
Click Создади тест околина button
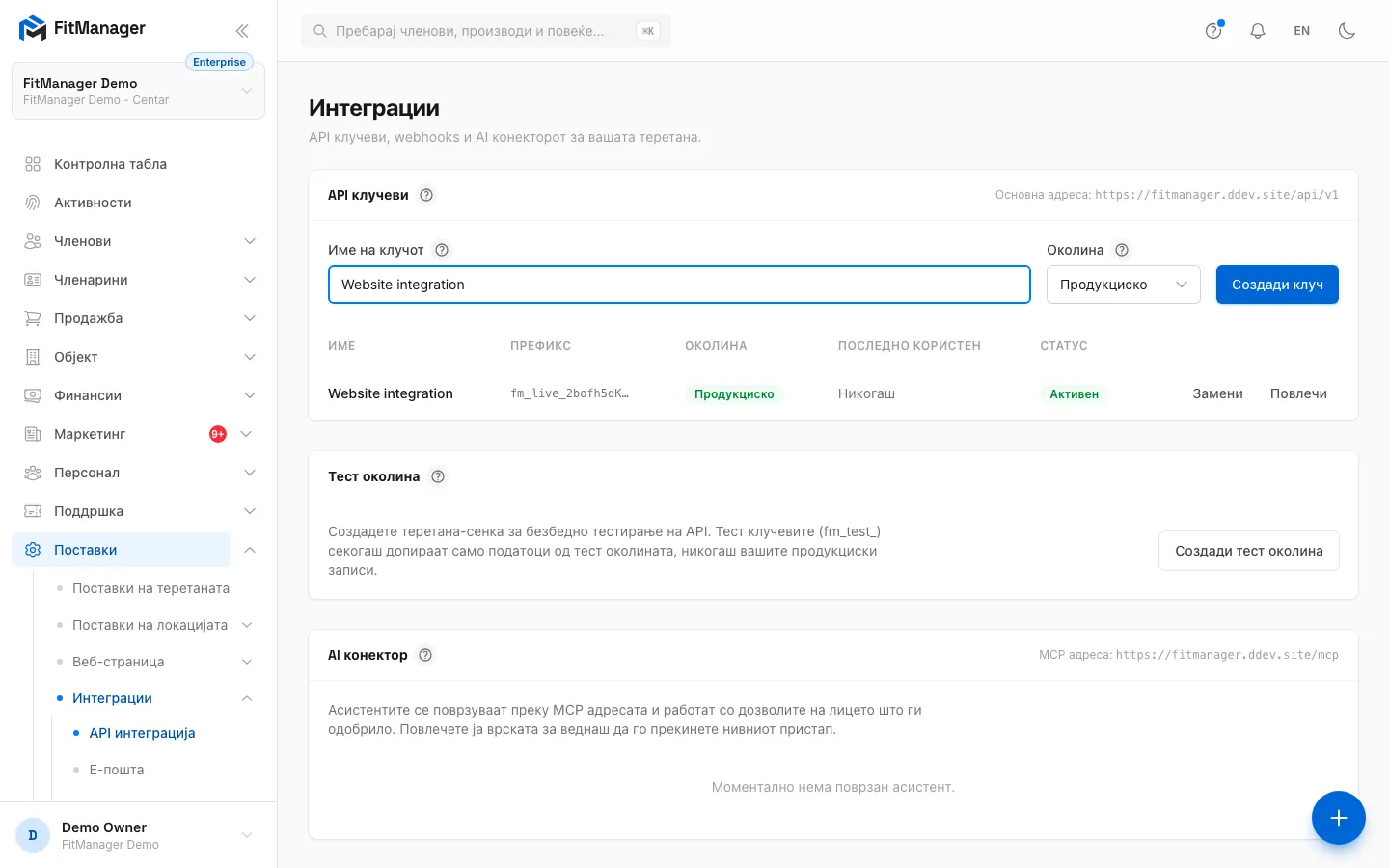click(x=1249, y=551)
